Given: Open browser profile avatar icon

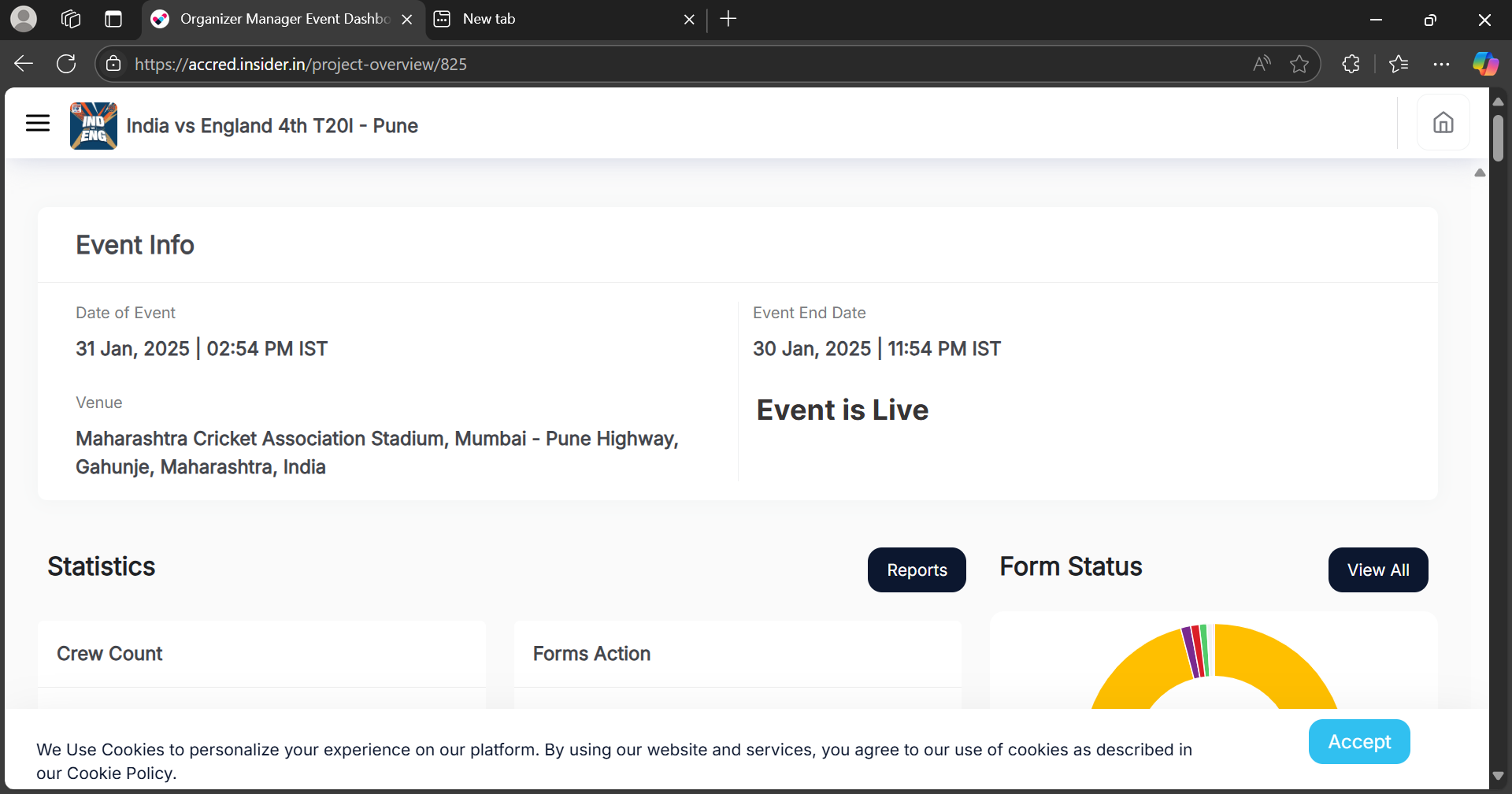Looking at the screenshot, I should pos(24,19).
